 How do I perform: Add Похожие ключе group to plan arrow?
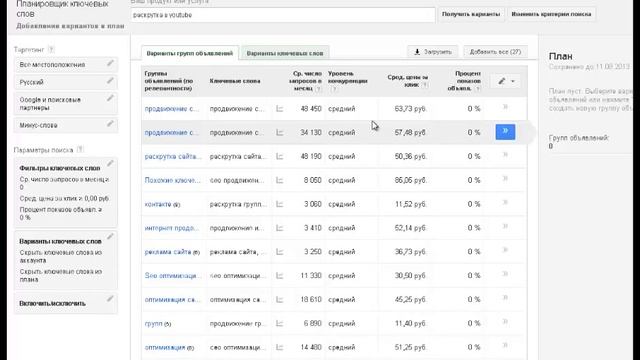[x=505, y=179]
